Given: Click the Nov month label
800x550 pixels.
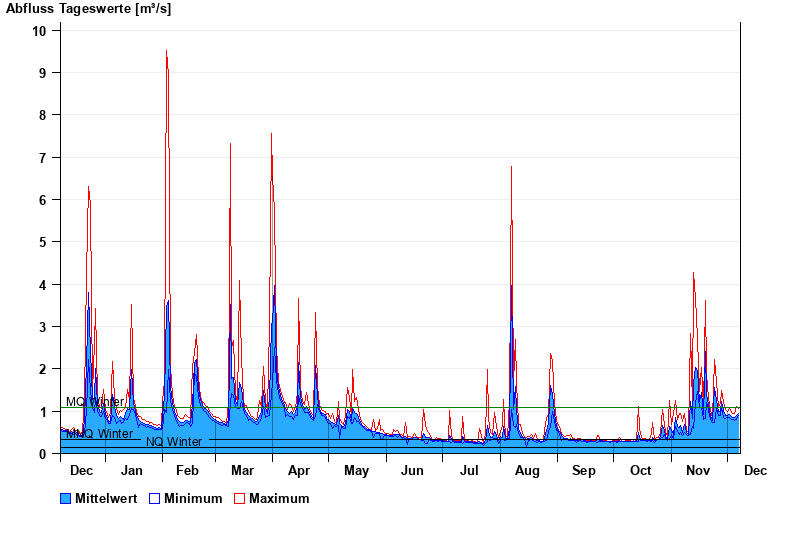Looking at the screenshot, I should [696, 470].
